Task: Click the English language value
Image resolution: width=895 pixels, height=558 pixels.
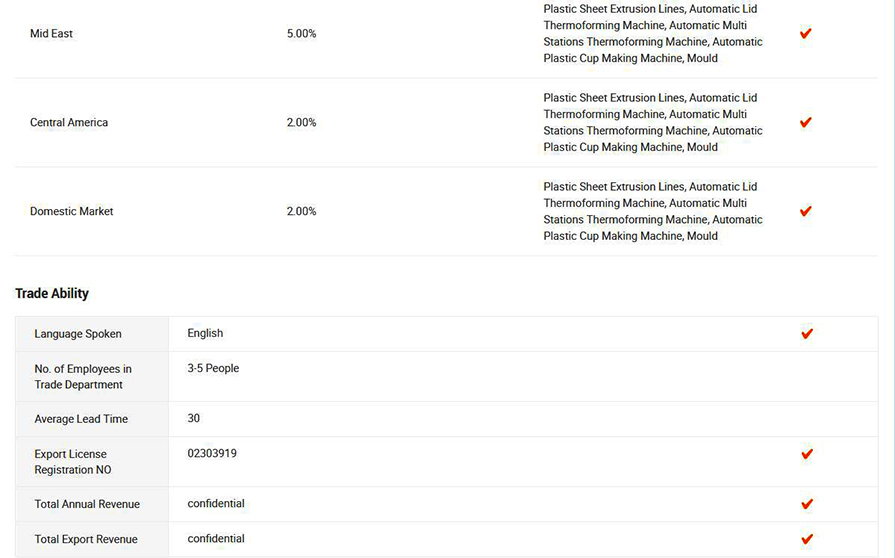Action: (x=205, y=333)
